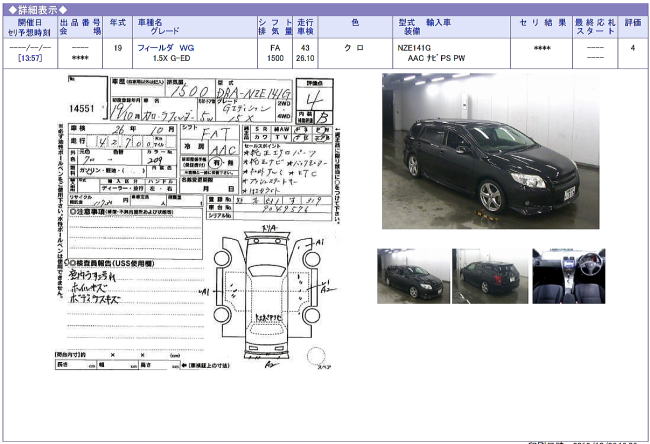Click the **** under セリ結果
This screenshot has height=444, width=650.
click(542, 49)
